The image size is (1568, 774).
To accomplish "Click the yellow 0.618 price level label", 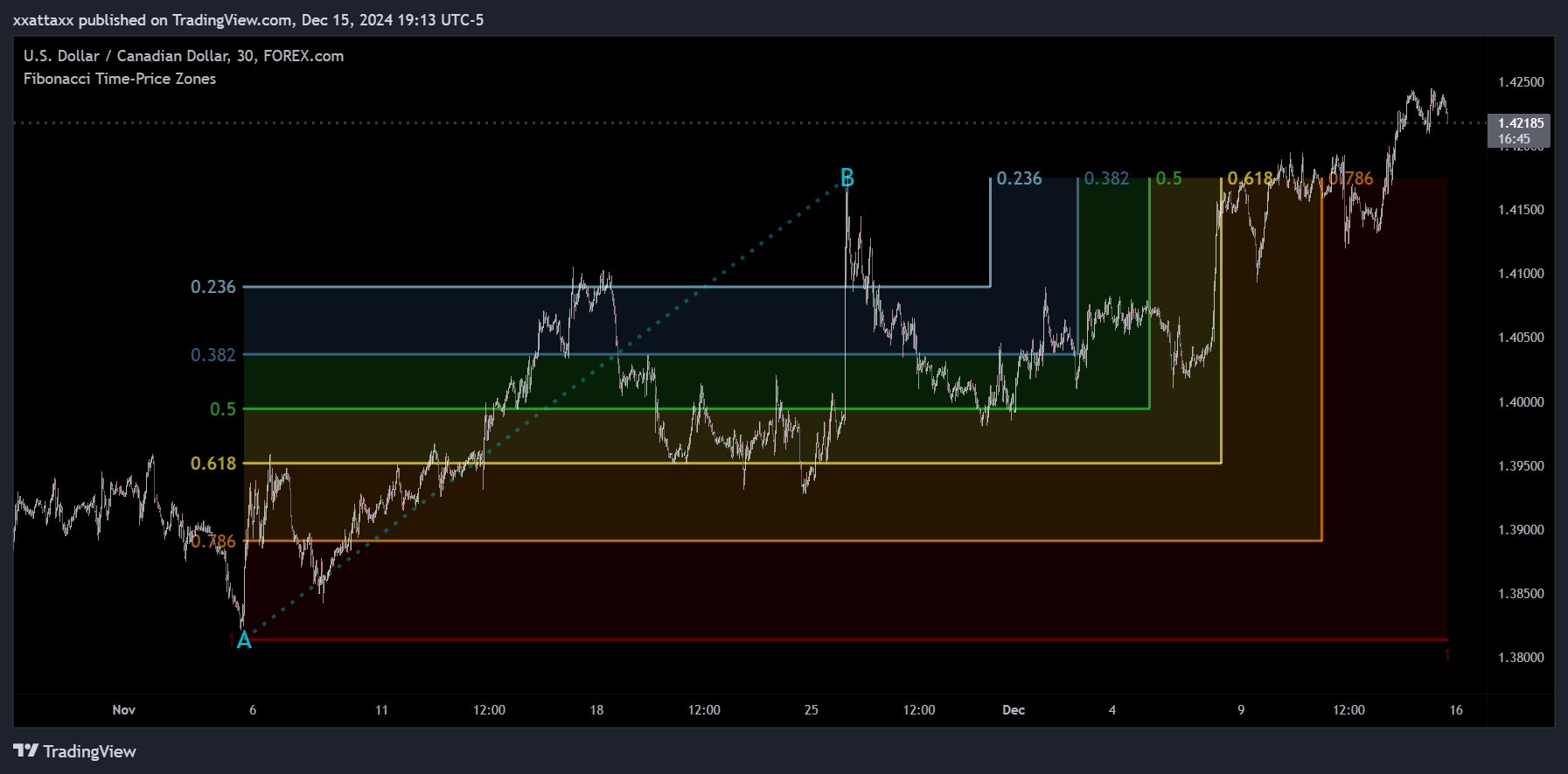I will (x=213, y=464).
